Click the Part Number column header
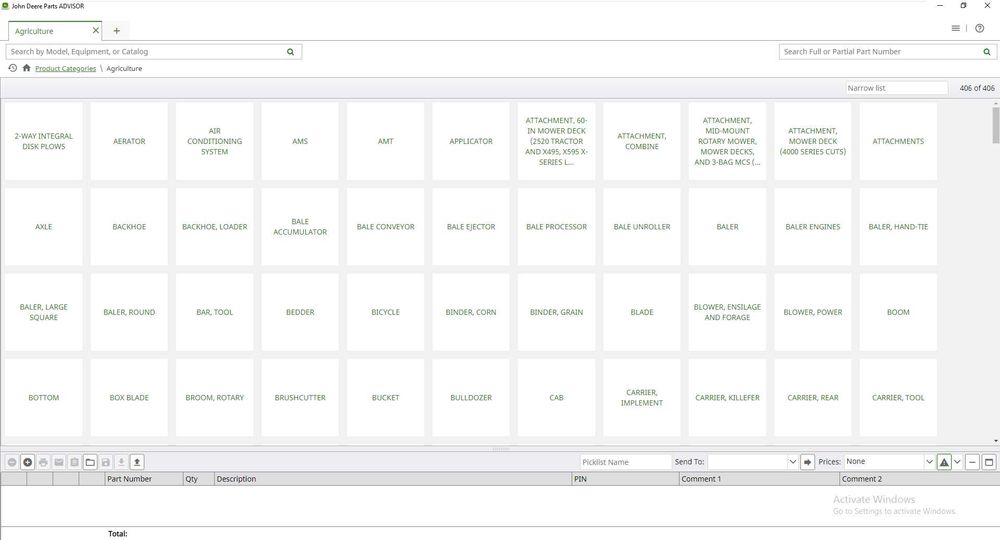Screen dimensions: 1000x540 (143, 479)
